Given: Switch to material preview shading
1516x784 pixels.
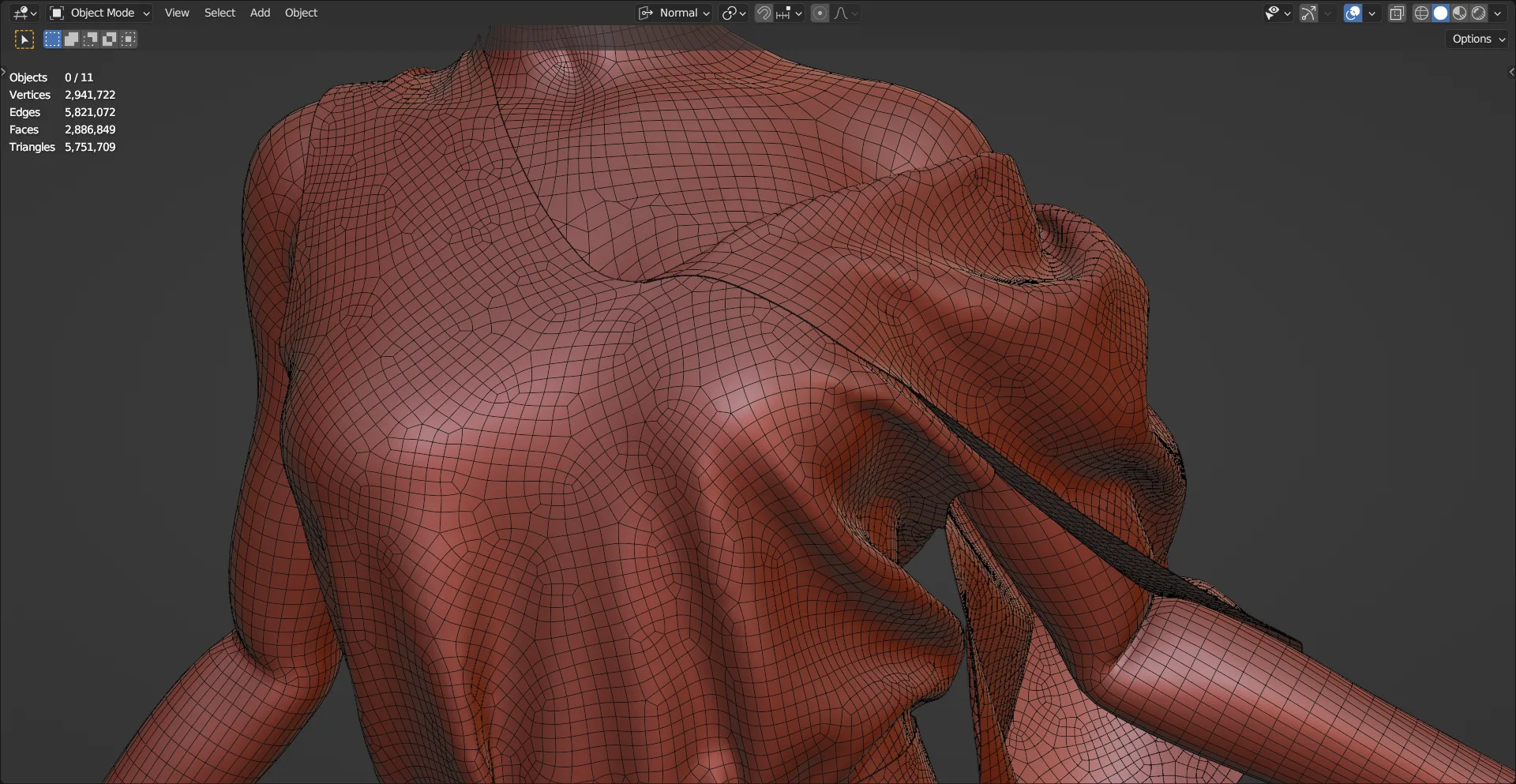Looking at the screenshot, I should click(x=1459, y=13).
